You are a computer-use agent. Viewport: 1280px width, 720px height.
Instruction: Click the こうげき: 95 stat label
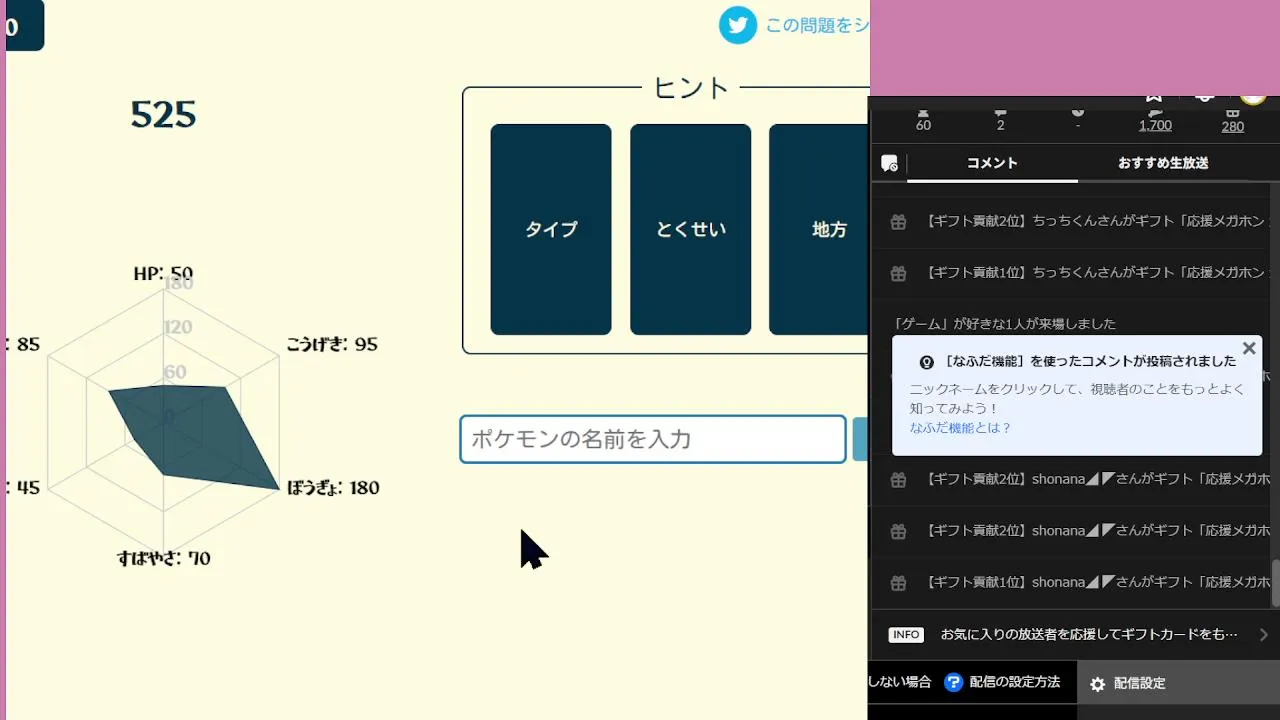(332, 344)
